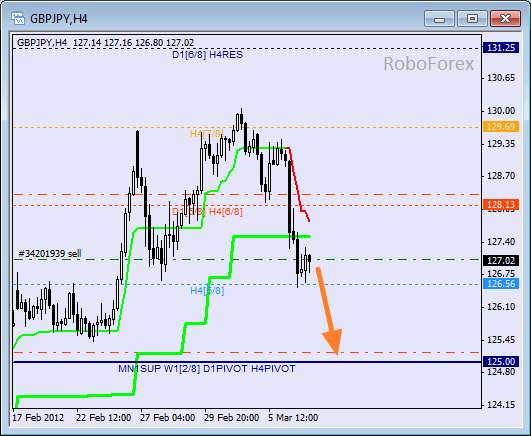The height and width of the screenshot is (436, 531).
Task: Click the H4[7/8] level label
Action: [207, 133]
